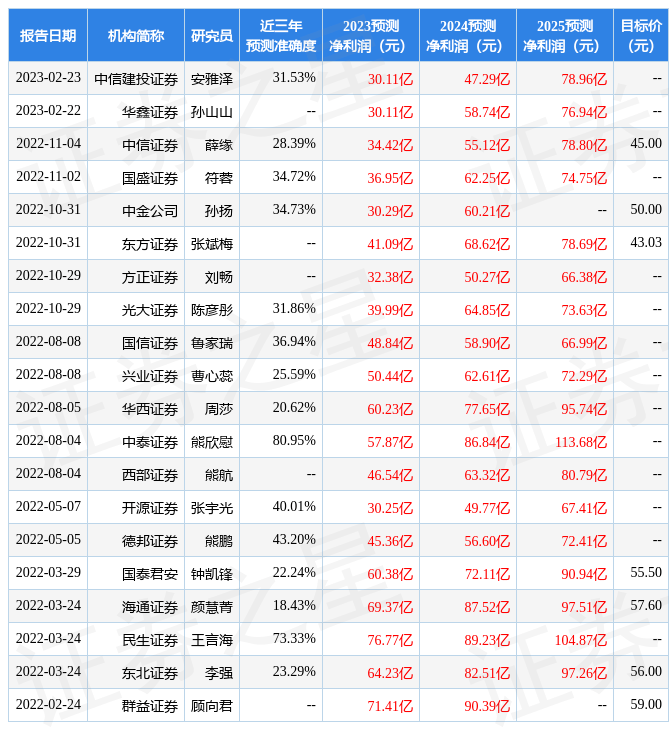
Task: Click the 目标价 column header
Action: coord(640,35)
